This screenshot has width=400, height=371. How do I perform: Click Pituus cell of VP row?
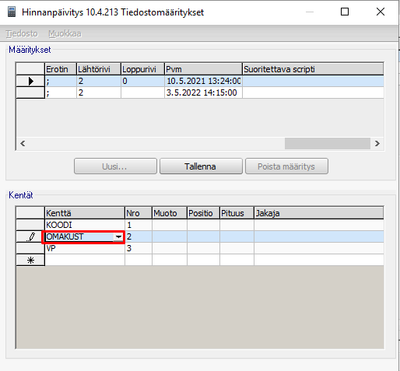[237, 248]
